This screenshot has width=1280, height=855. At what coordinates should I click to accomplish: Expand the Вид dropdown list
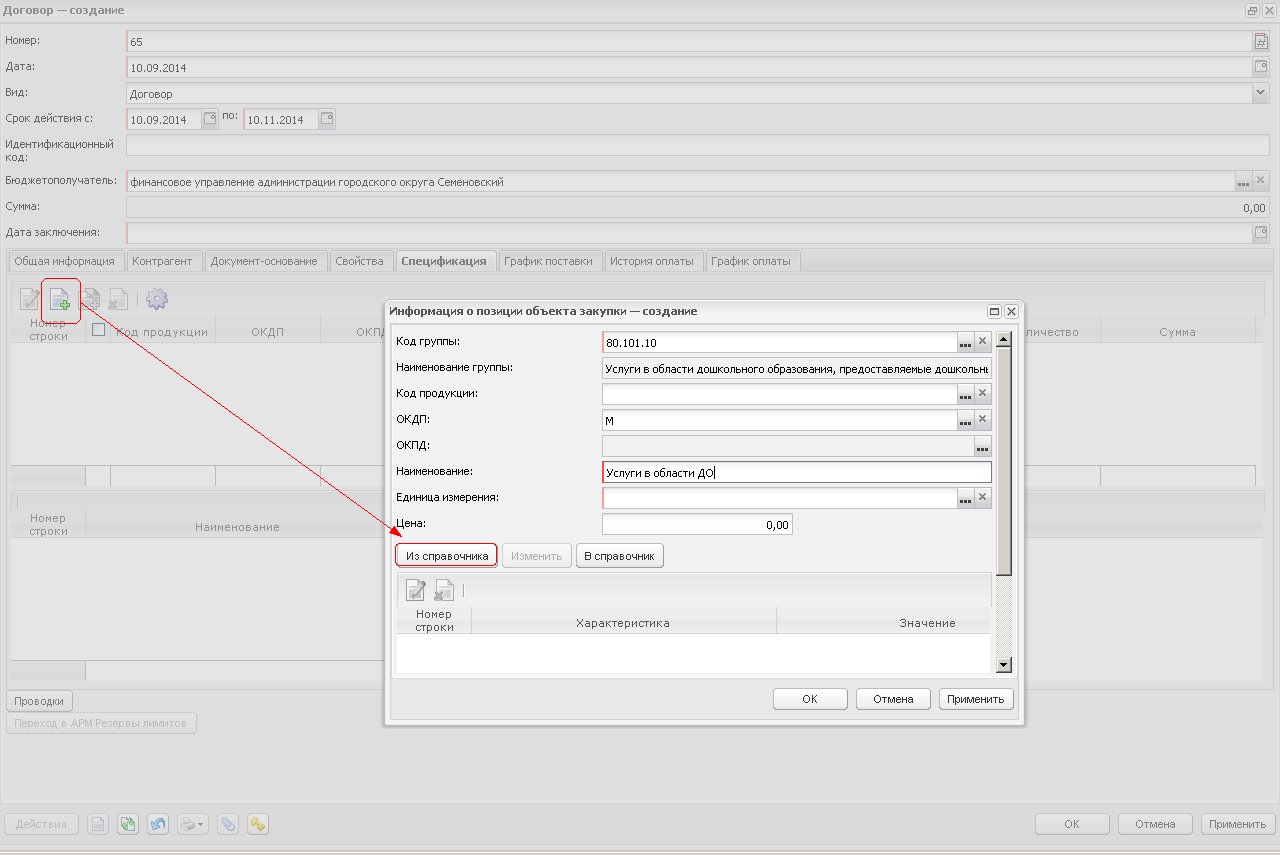[x=1260, y=93]
